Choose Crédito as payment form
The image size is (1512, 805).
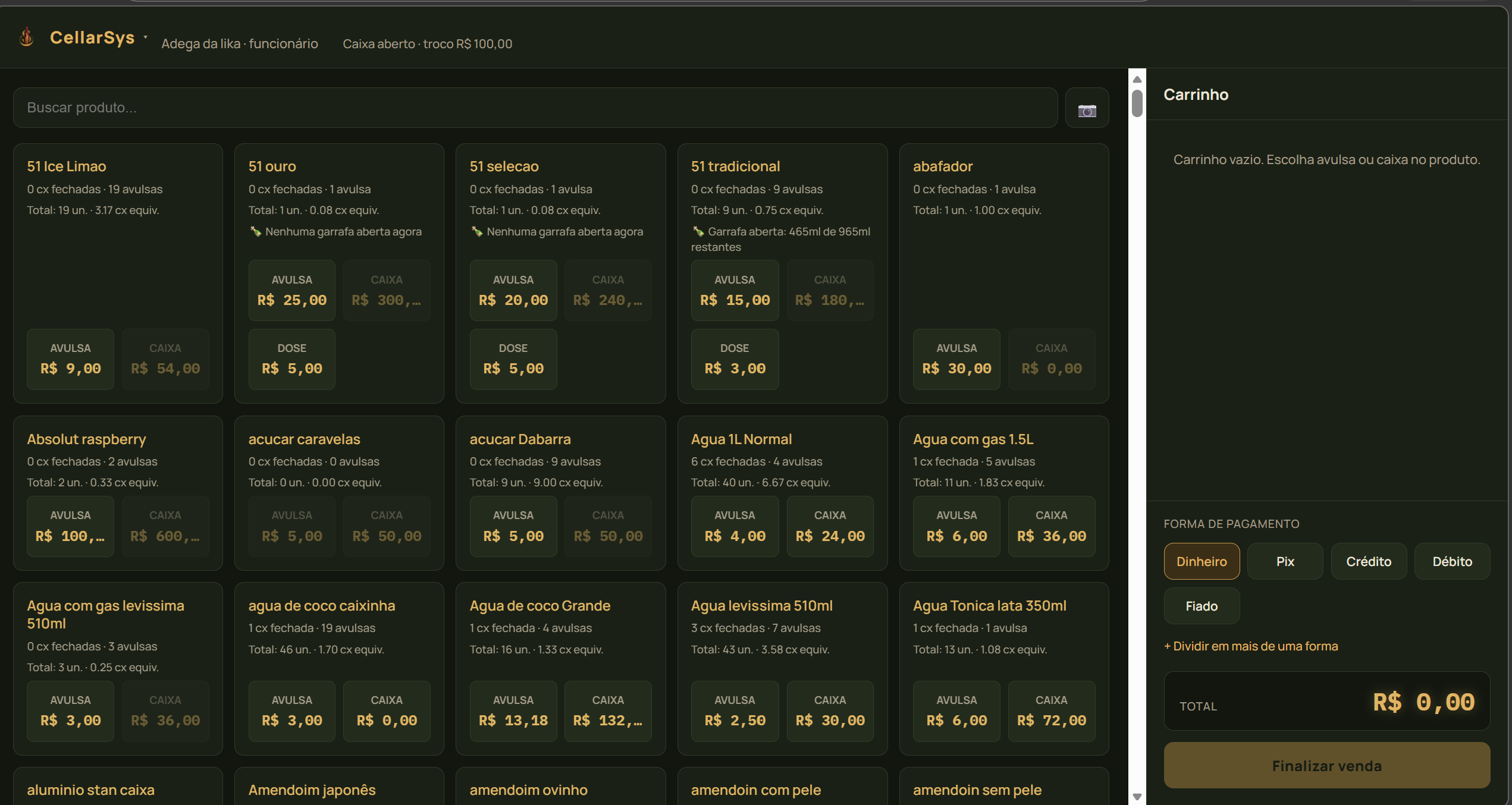[x=1369, y=561]
